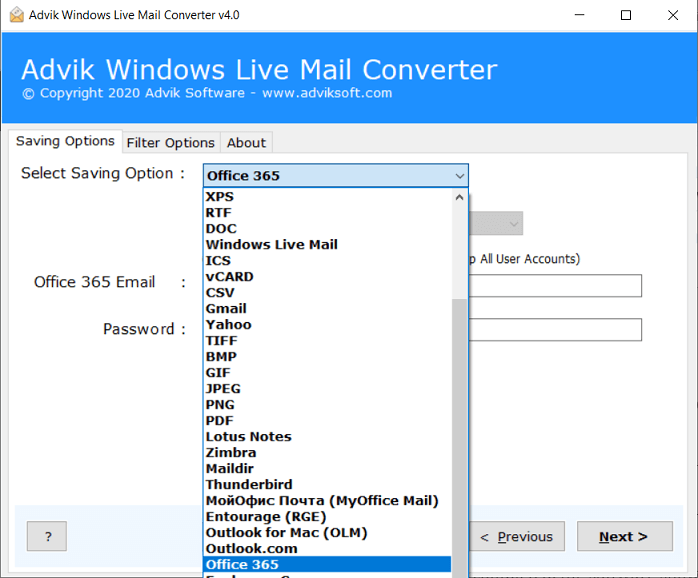Click the Next button
This screenshot has width=698, height=578.
pyautogui.click(x=625, y=537)
